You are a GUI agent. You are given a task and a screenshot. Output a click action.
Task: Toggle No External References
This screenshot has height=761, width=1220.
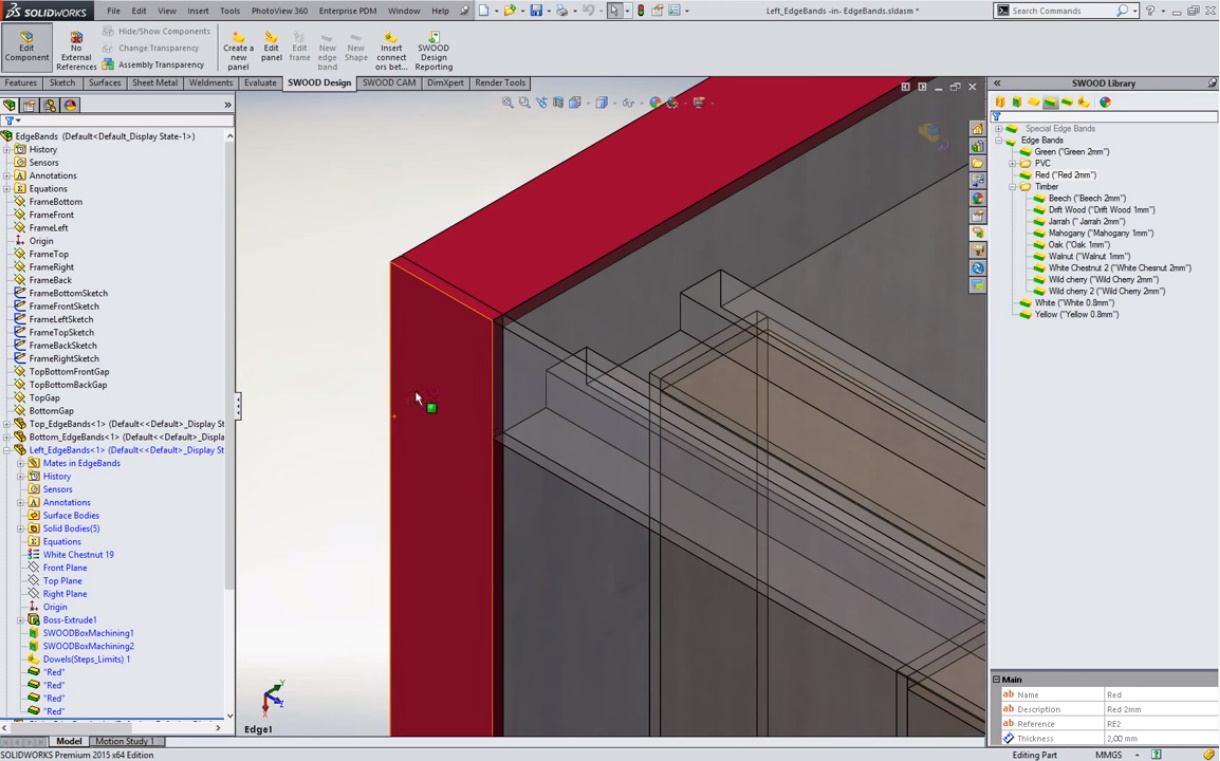76,49
